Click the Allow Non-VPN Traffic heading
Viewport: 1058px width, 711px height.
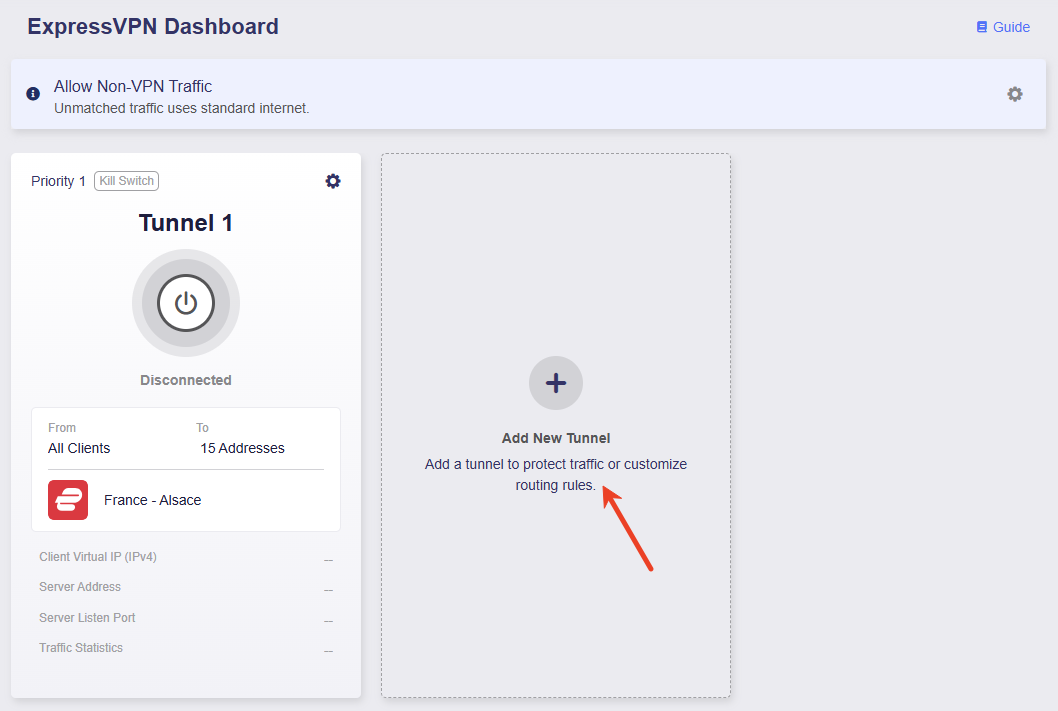coord(133,86)
